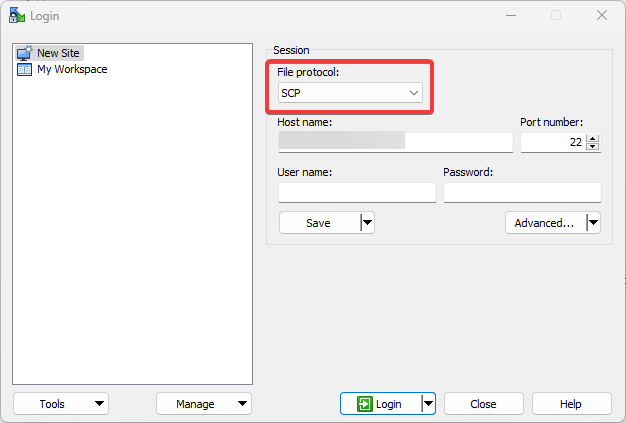Image resolution: width=626 pixels, height=423 pixels.
Task: Open the File protocol SCP dropdown
Action: pos(350,93)
